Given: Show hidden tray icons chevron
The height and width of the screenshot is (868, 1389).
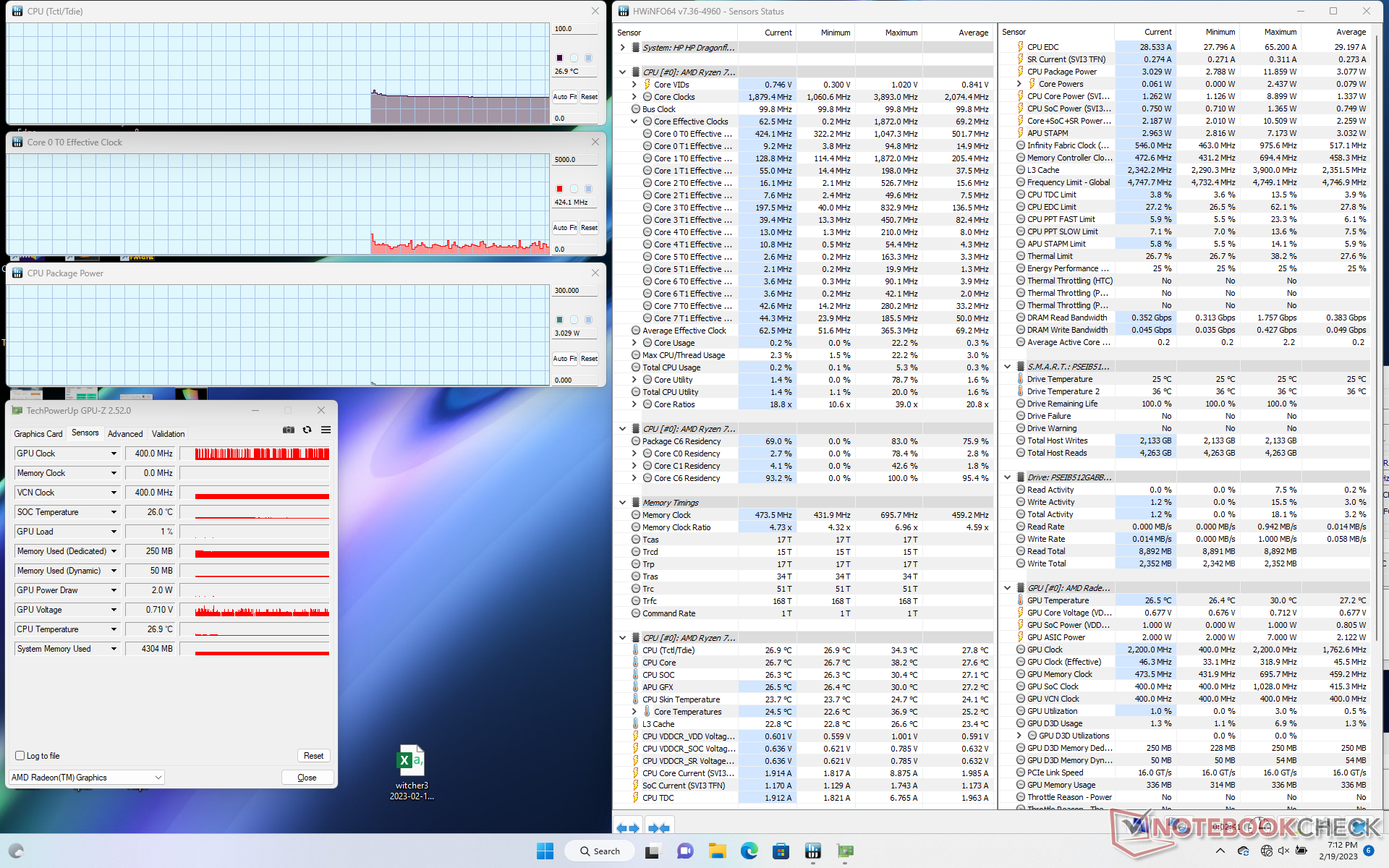Looking at the screenshot, I should click(x=1220, y=851).
